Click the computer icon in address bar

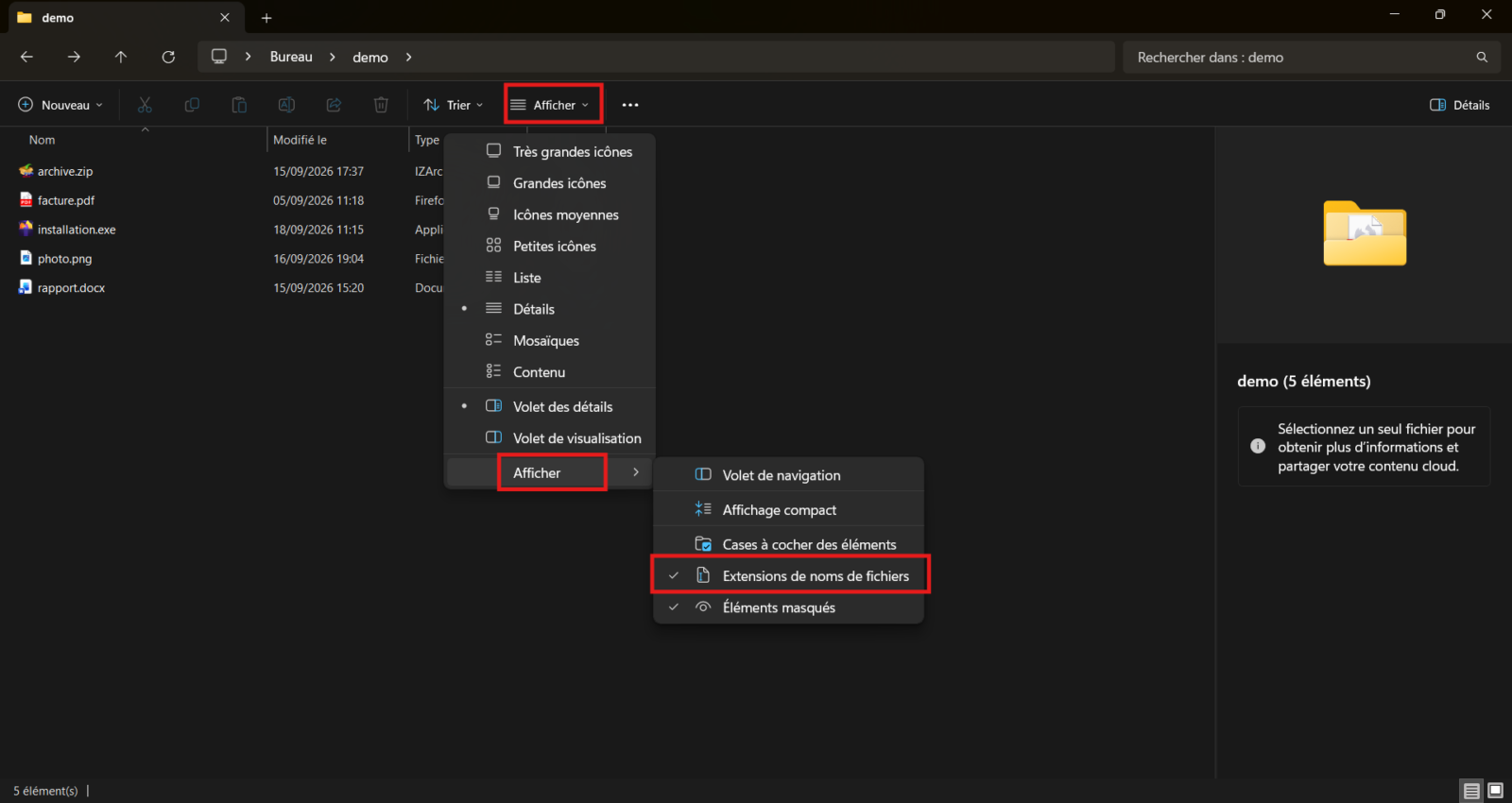coord(219,57)
